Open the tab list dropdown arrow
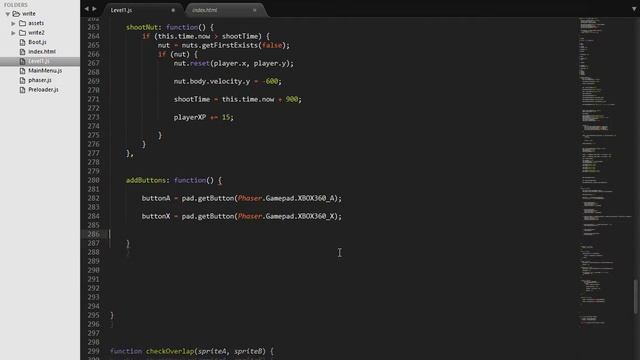The height and width of the screenshot is (360, 640). [x=634, y=9]
